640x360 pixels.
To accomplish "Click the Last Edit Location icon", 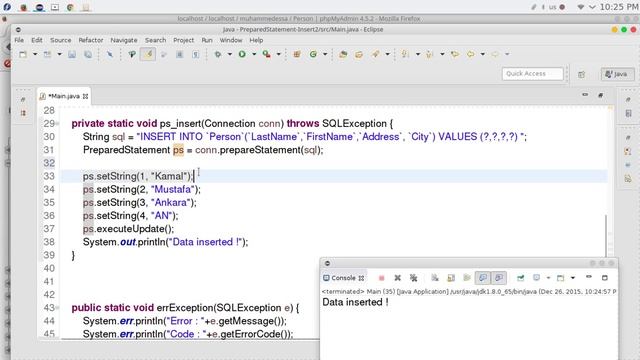I will pyautogui.click(x=455, y=54).
